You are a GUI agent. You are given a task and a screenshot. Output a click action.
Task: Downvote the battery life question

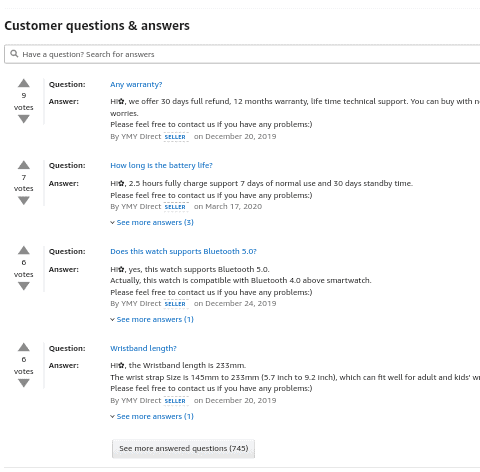click(24, 201)
